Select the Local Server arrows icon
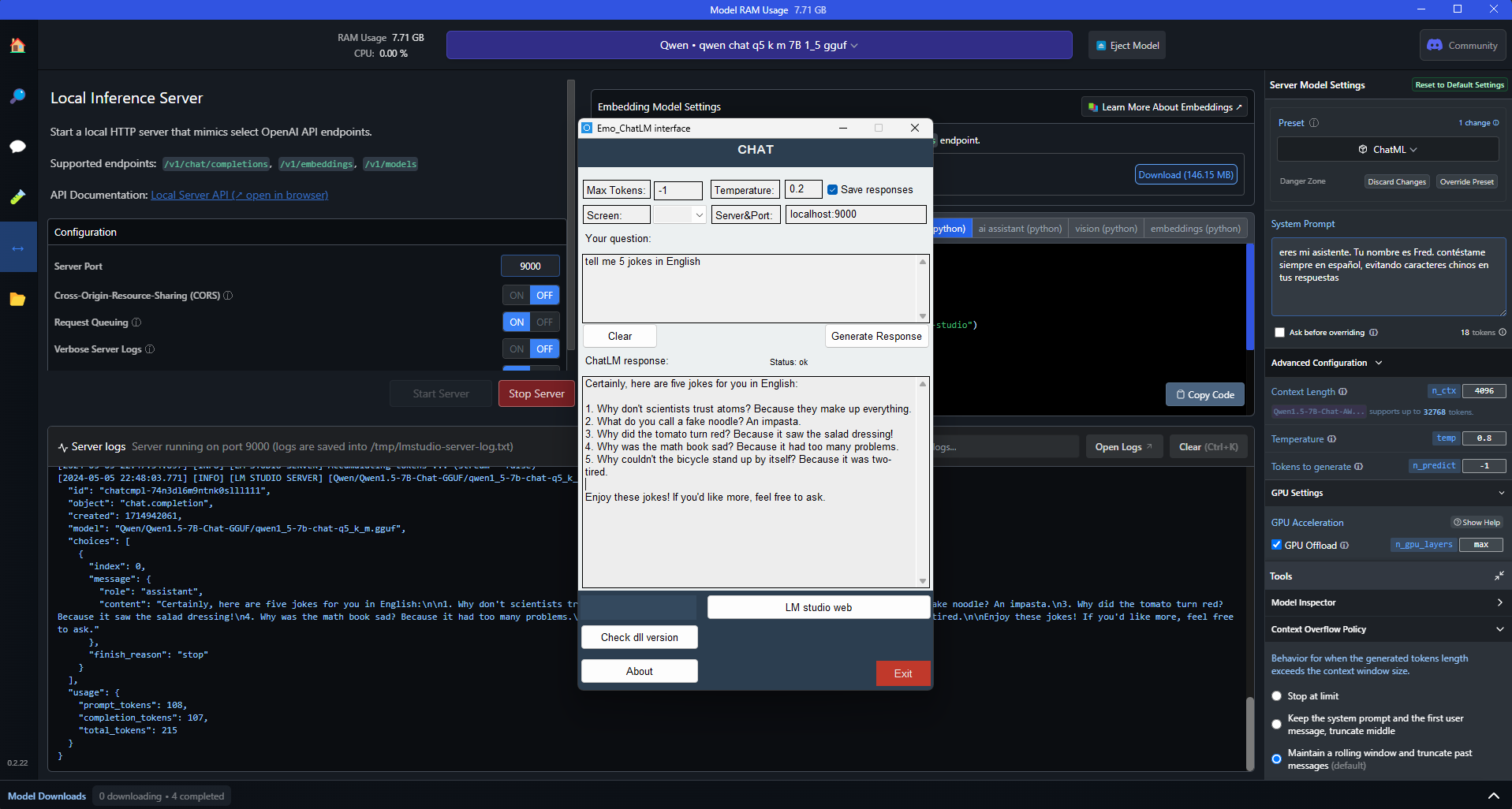The width and height of the screenshot is (1512, 809). [17, 248]
